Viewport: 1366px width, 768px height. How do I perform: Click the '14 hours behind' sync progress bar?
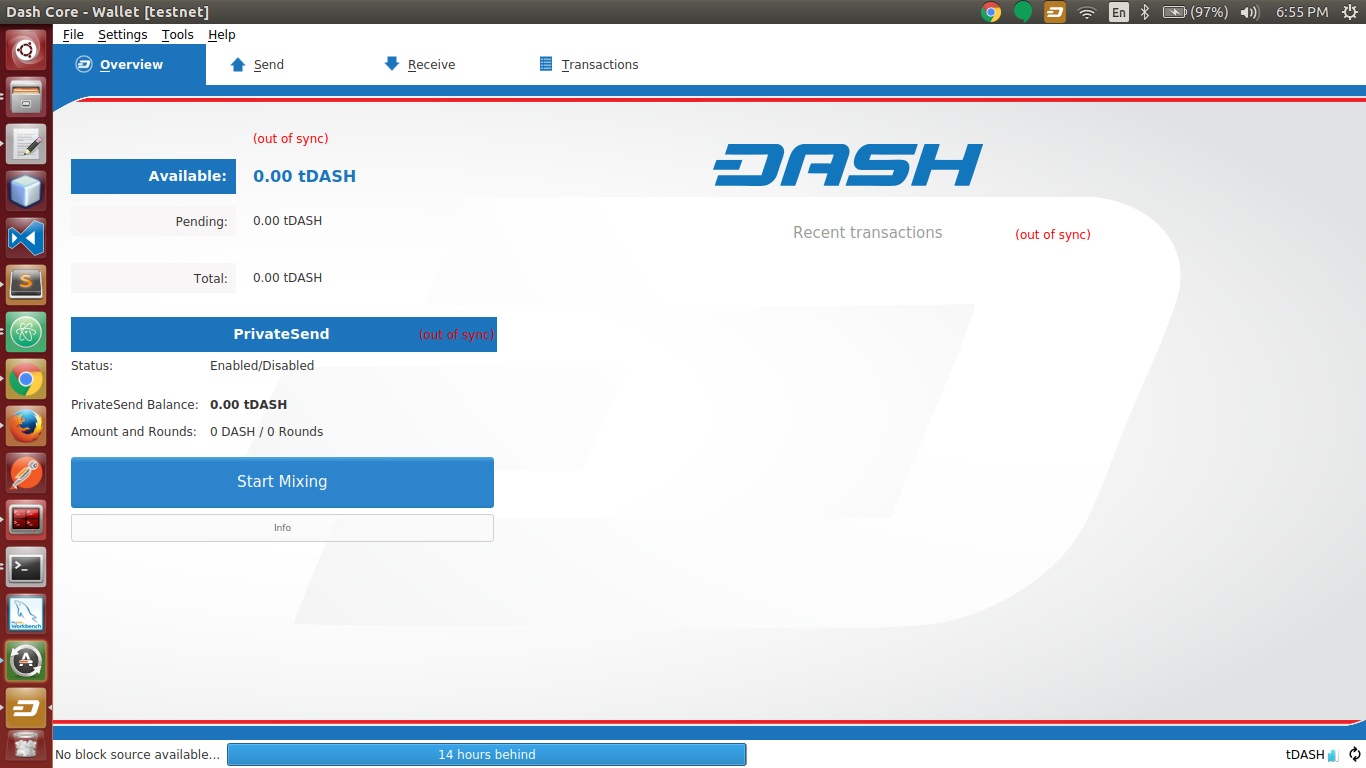(487, 754)
